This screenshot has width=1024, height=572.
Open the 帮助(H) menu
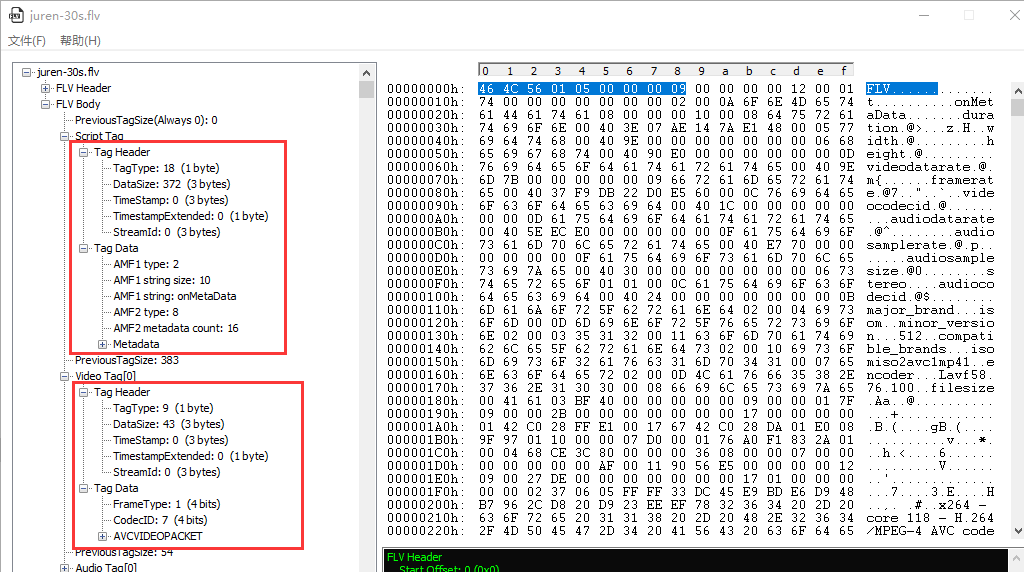(x=80, y=41)
